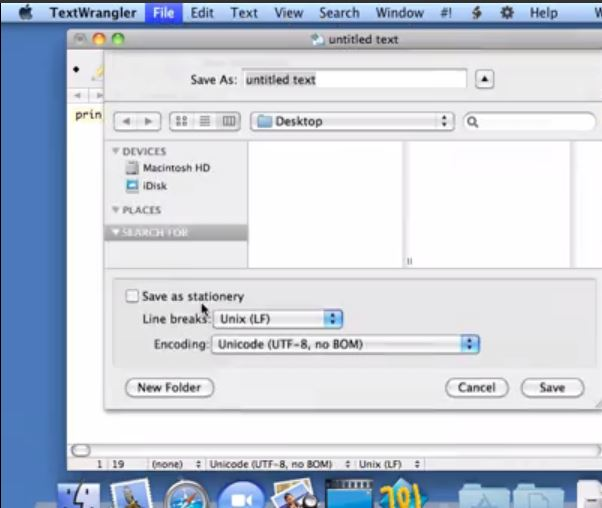Switch to icon view
This screenshot has height=508, width=602.
[181, 121]
